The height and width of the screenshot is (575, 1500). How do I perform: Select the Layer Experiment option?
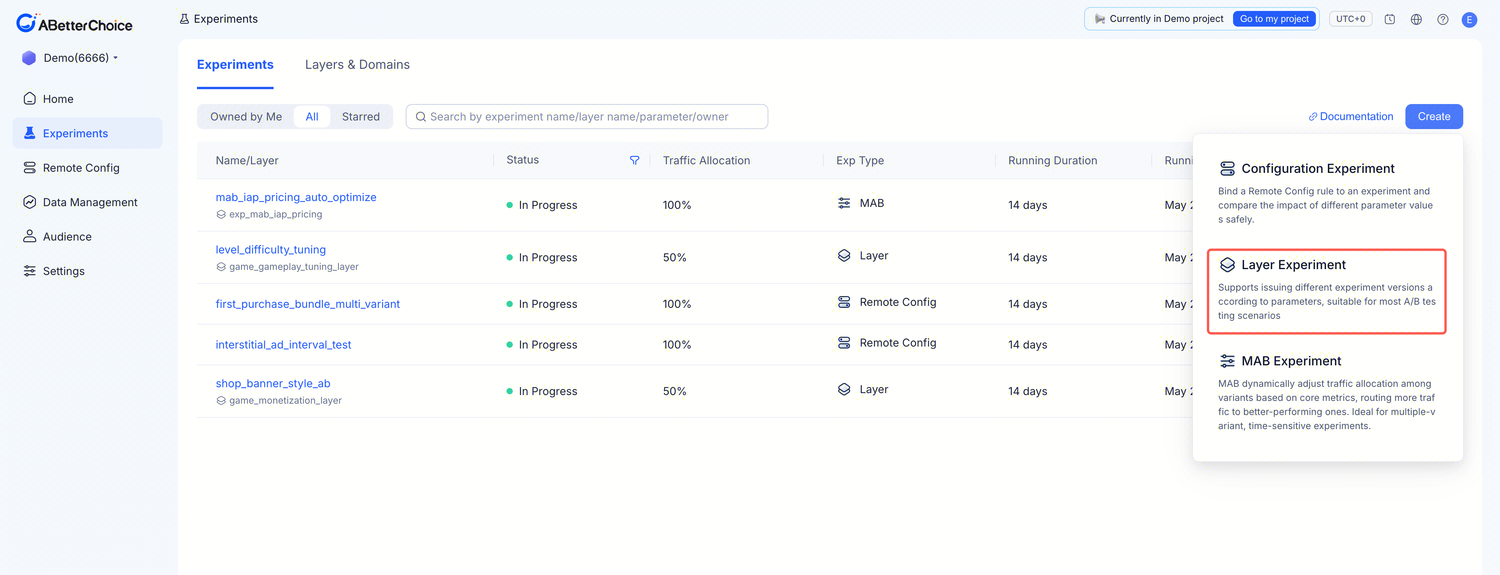click(x=1327, y=291)
